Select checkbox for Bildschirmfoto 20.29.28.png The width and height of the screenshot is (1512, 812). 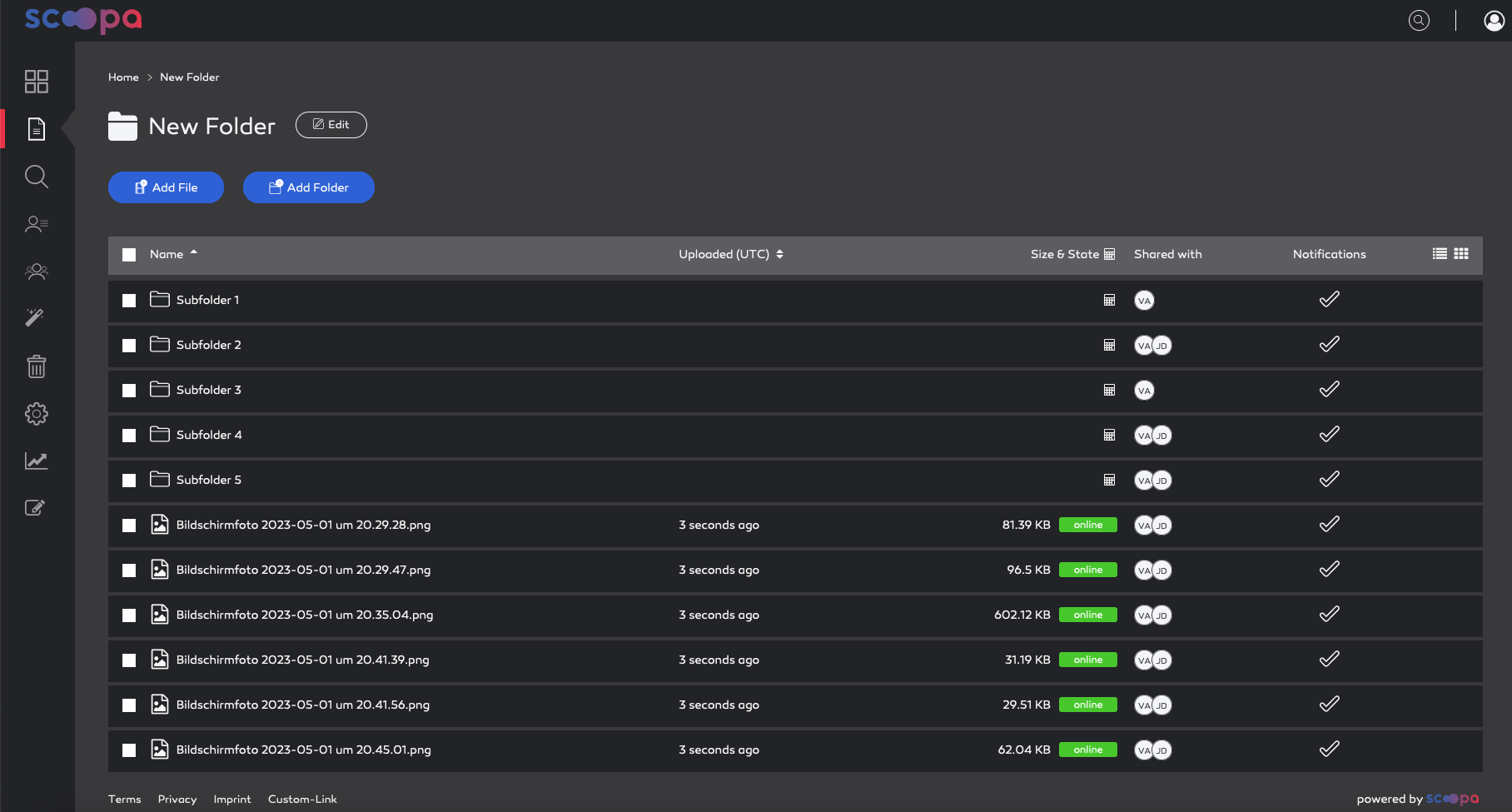(x=129, y=526)
